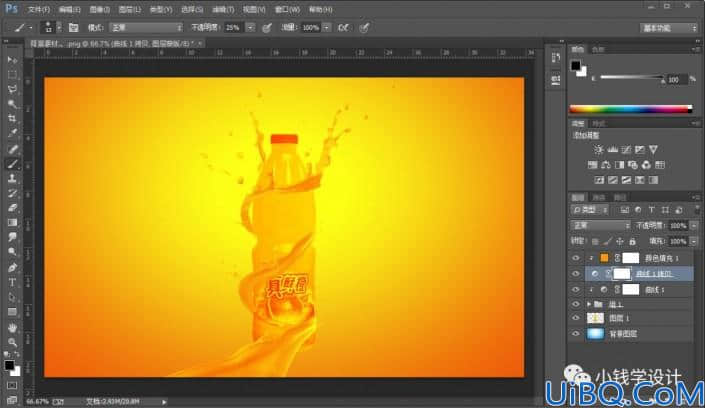Open the 窗口(W) menu
Image resolution: width=705 pixels, height=408 pixels.
coord(287,9)
